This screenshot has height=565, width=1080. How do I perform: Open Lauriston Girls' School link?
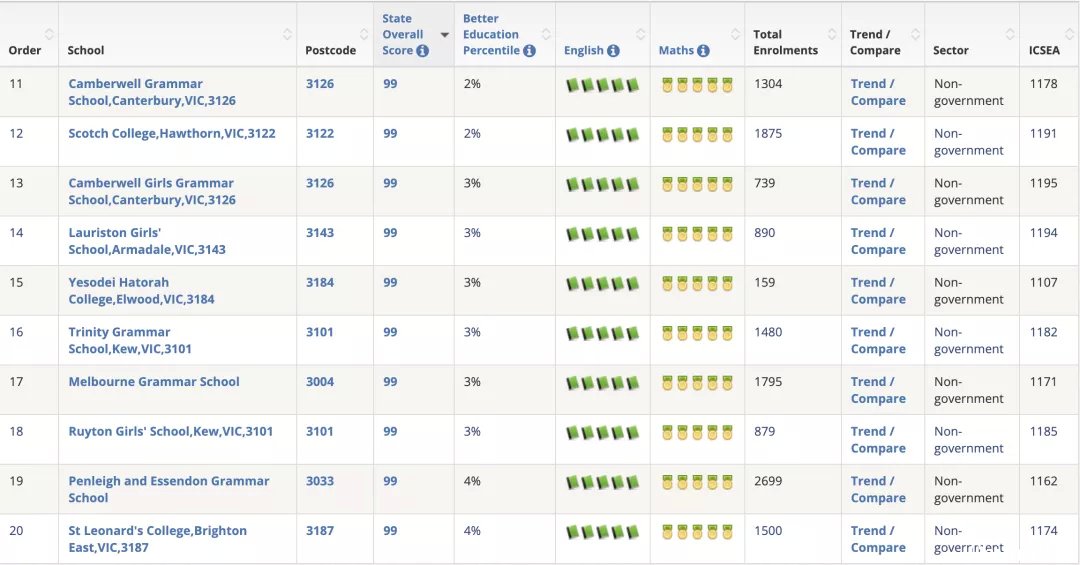tap(147, 241)
